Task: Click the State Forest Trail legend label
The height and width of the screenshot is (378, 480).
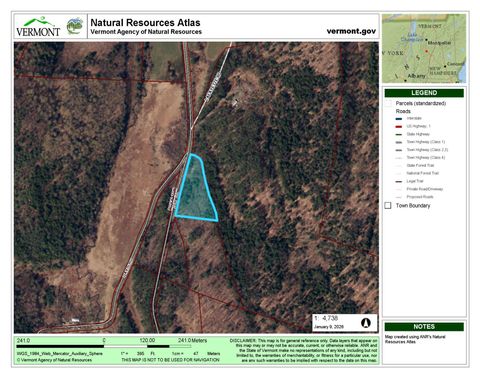Action: coord(420,166)
